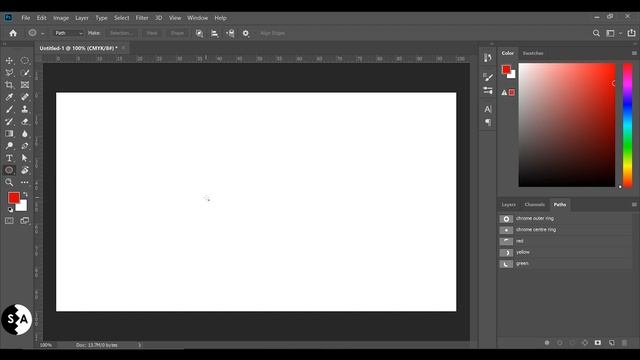This screenshot has height=360, width=640.
Task: Switch to the Layers tab
Action: click(x=509, y=204)
